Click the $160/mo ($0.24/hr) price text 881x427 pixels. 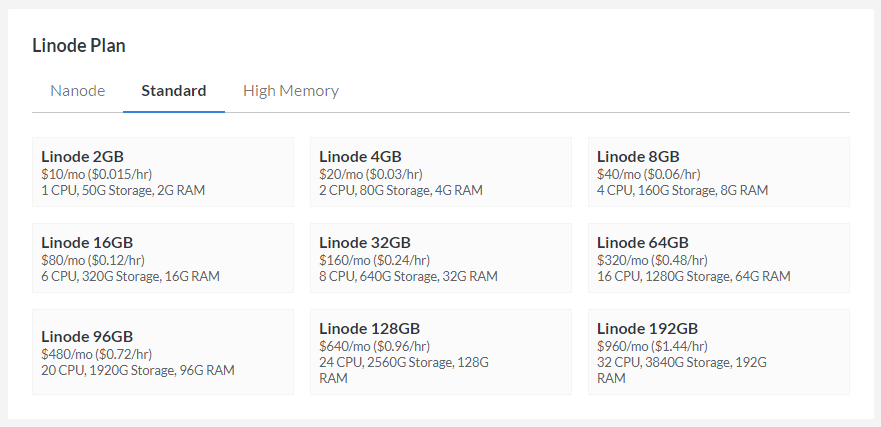[x=375, y=260]
